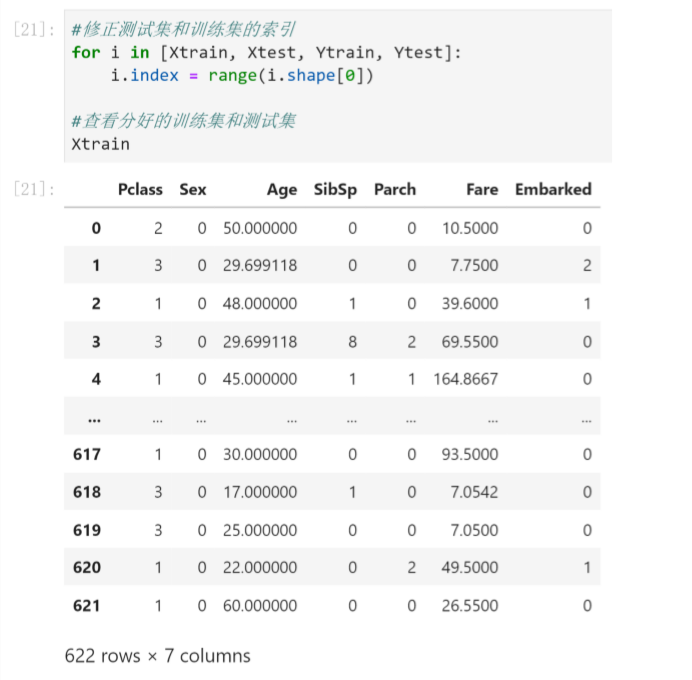Click Fare value 93.5000
Image resolution: width=692 pixels, height=680 pixels.
click(470, 454)
